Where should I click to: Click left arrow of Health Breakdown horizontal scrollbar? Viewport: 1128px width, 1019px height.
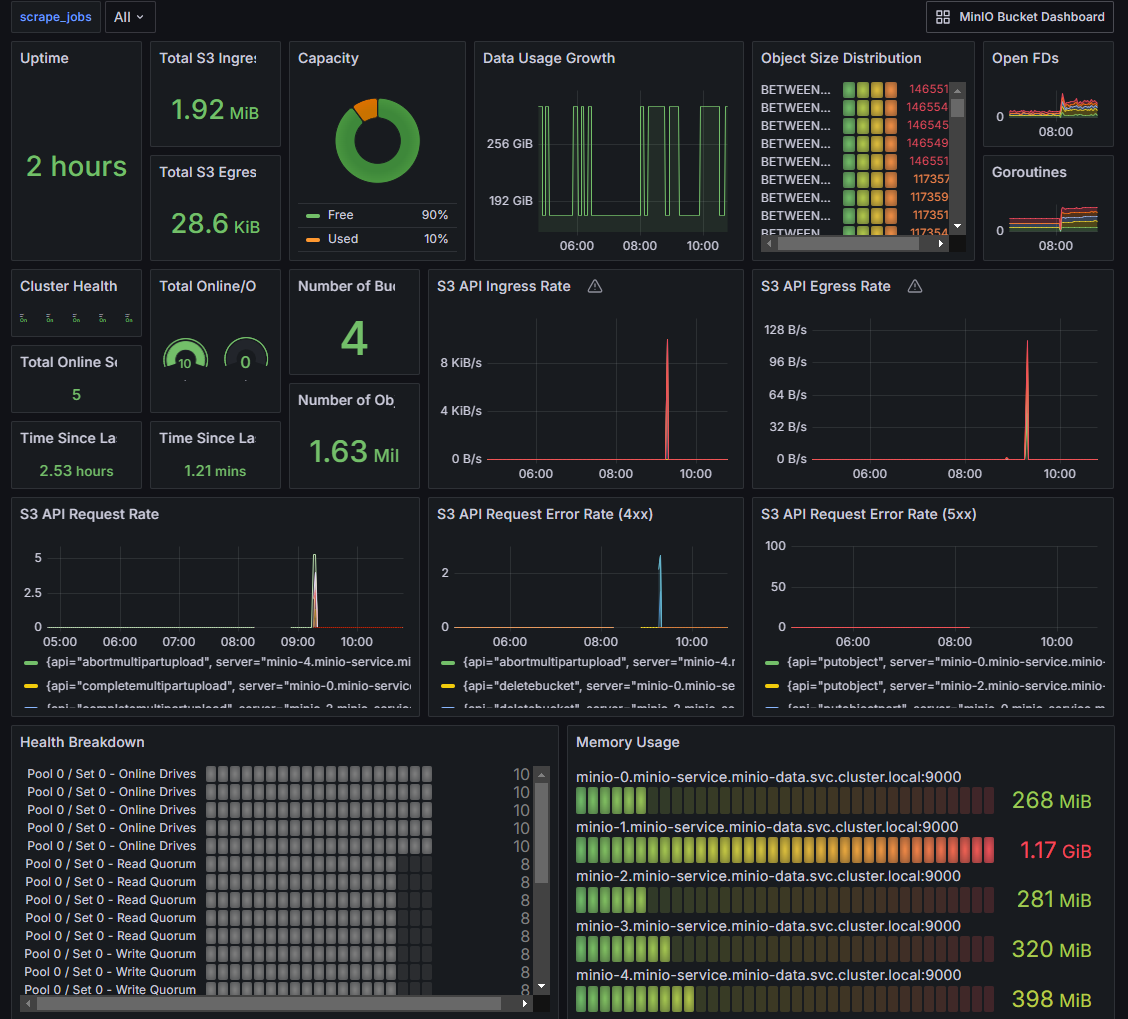[x=28, y=1003]
